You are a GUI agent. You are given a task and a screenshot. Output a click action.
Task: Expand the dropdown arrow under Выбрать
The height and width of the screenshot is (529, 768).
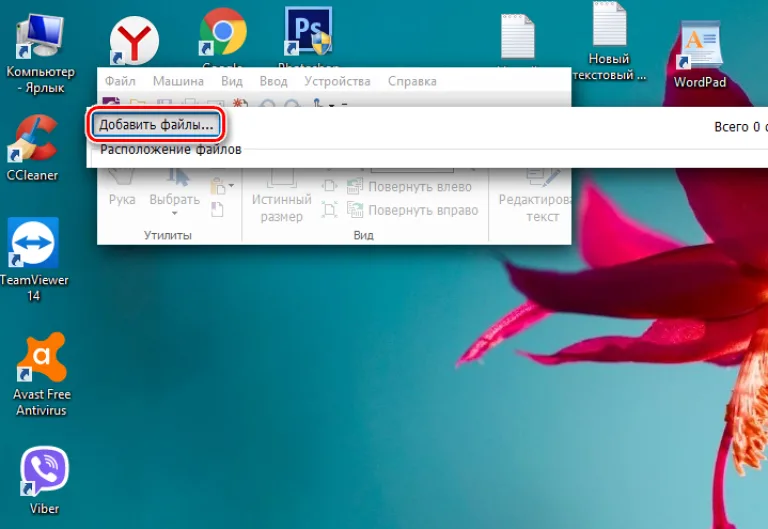coord(174,214)
